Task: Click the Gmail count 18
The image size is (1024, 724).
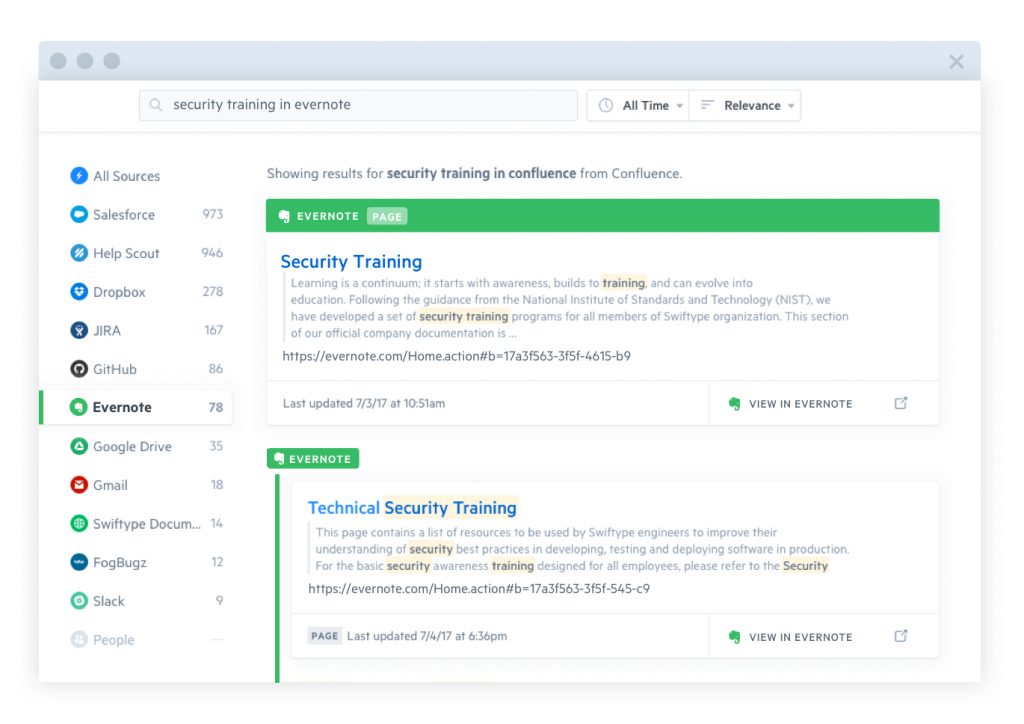Action: tap(217, 485)
